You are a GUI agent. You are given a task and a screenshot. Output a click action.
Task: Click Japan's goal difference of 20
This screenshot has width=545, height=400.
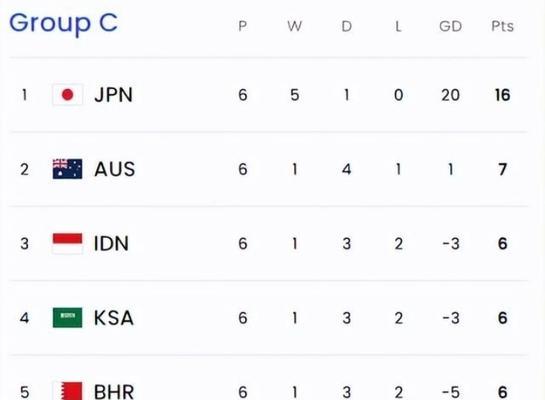coord(450,95)
